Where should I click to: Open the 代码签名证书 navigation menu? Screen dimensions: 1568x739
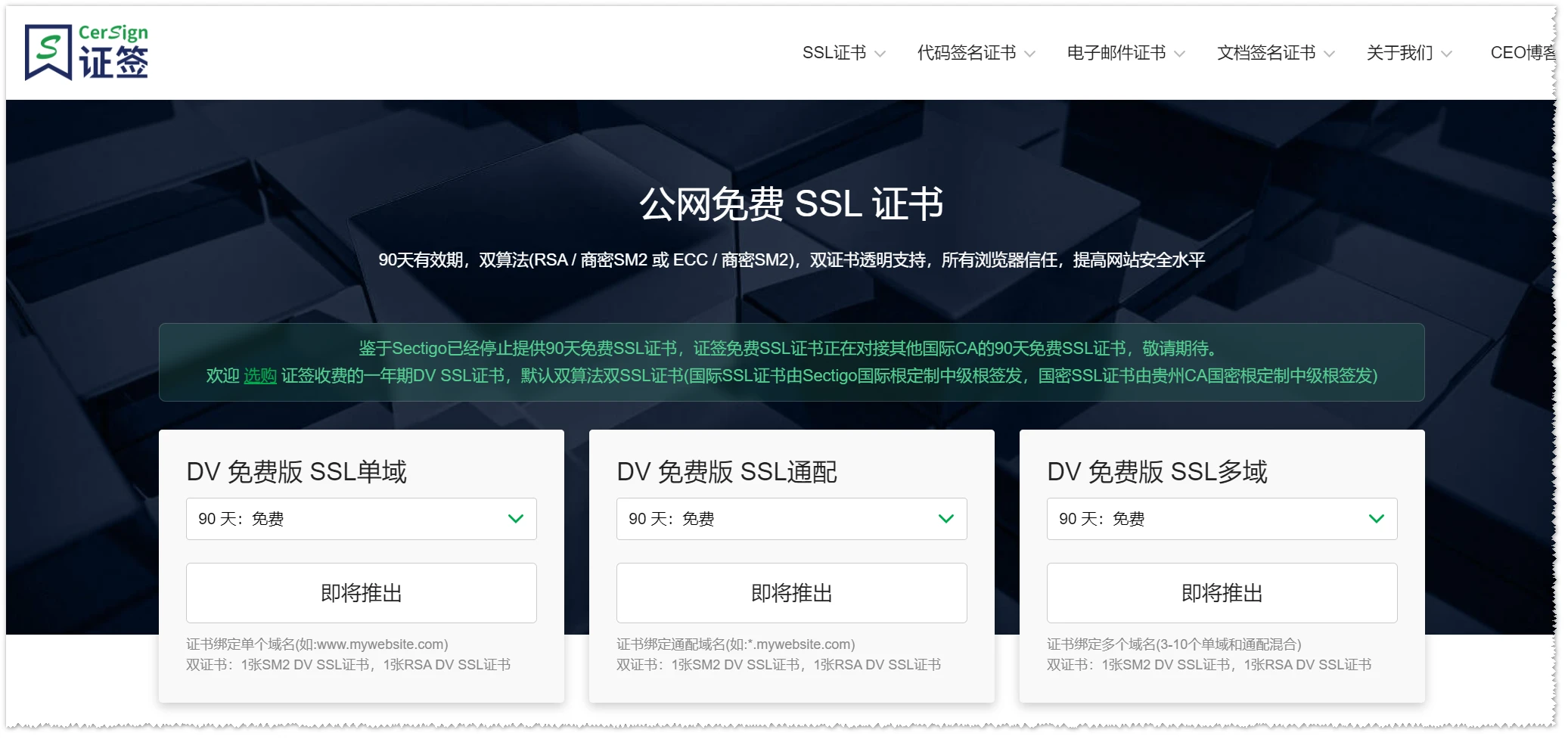[x=966, y=53]
